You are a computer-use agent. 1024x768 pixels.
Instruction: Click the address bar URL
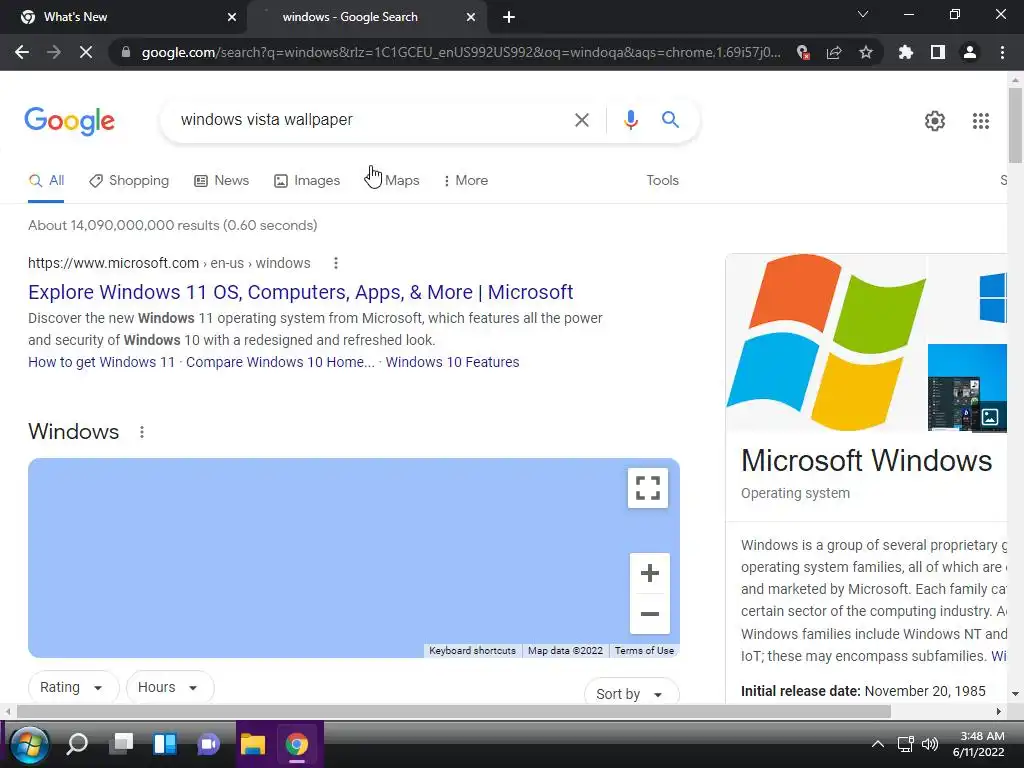460,52
